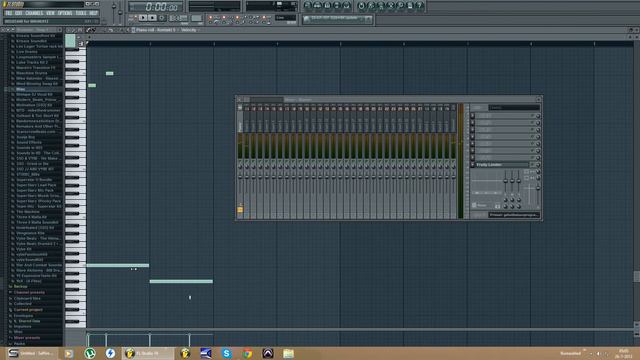640x360 pixels.
Task: Expand the Current project folder
Action: click(28, 310)
